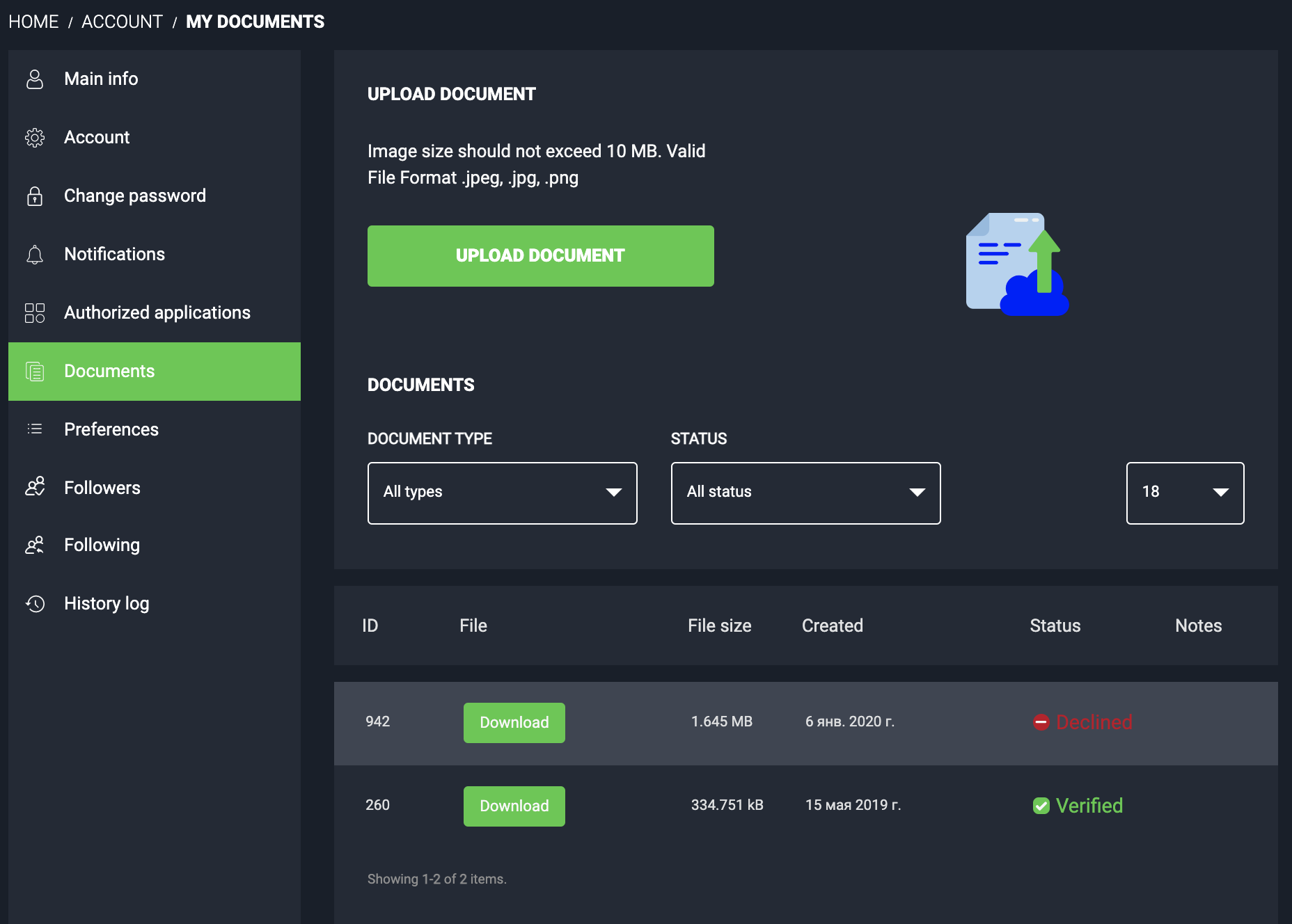This screenshot has height=924, width=1292.
Task: Click the Authorized applications grid icon
Action: [x=35, y=313]
